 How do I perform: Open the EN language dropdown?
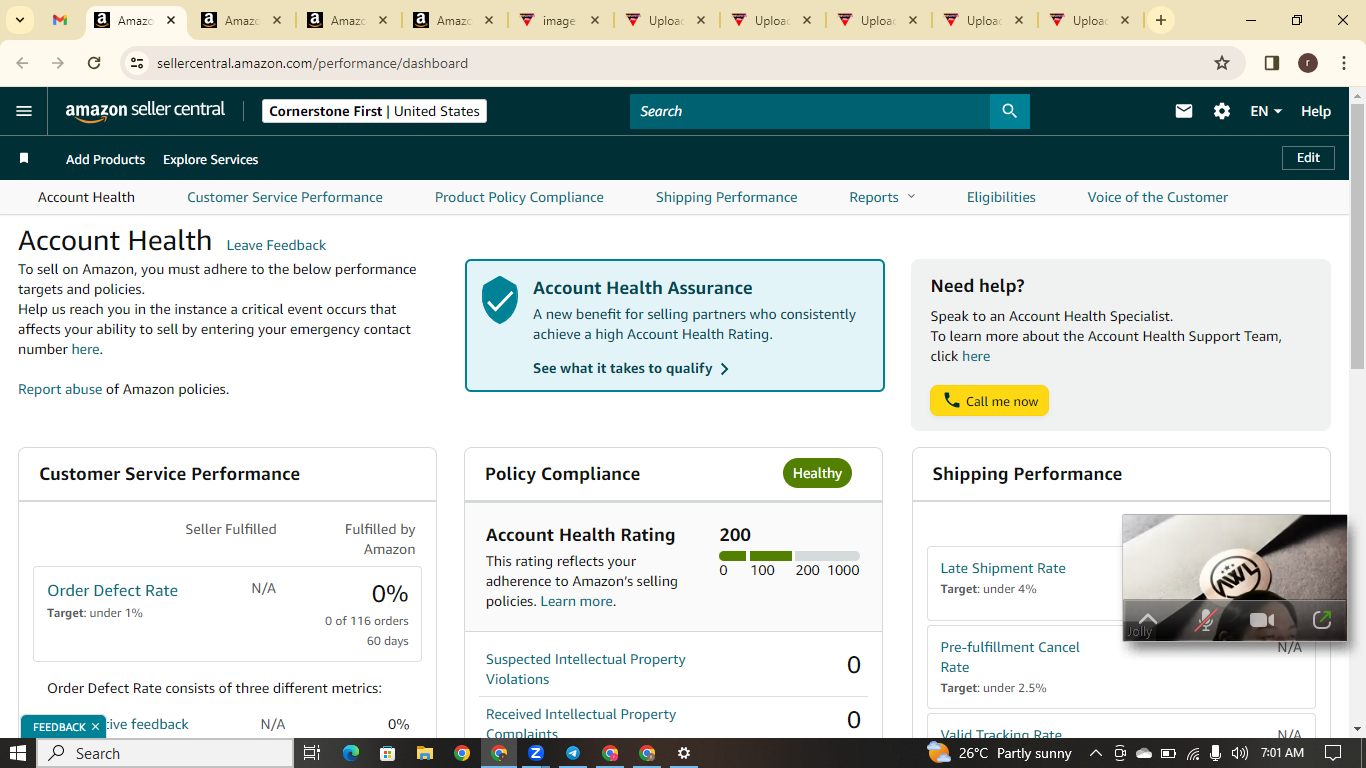1266,111
